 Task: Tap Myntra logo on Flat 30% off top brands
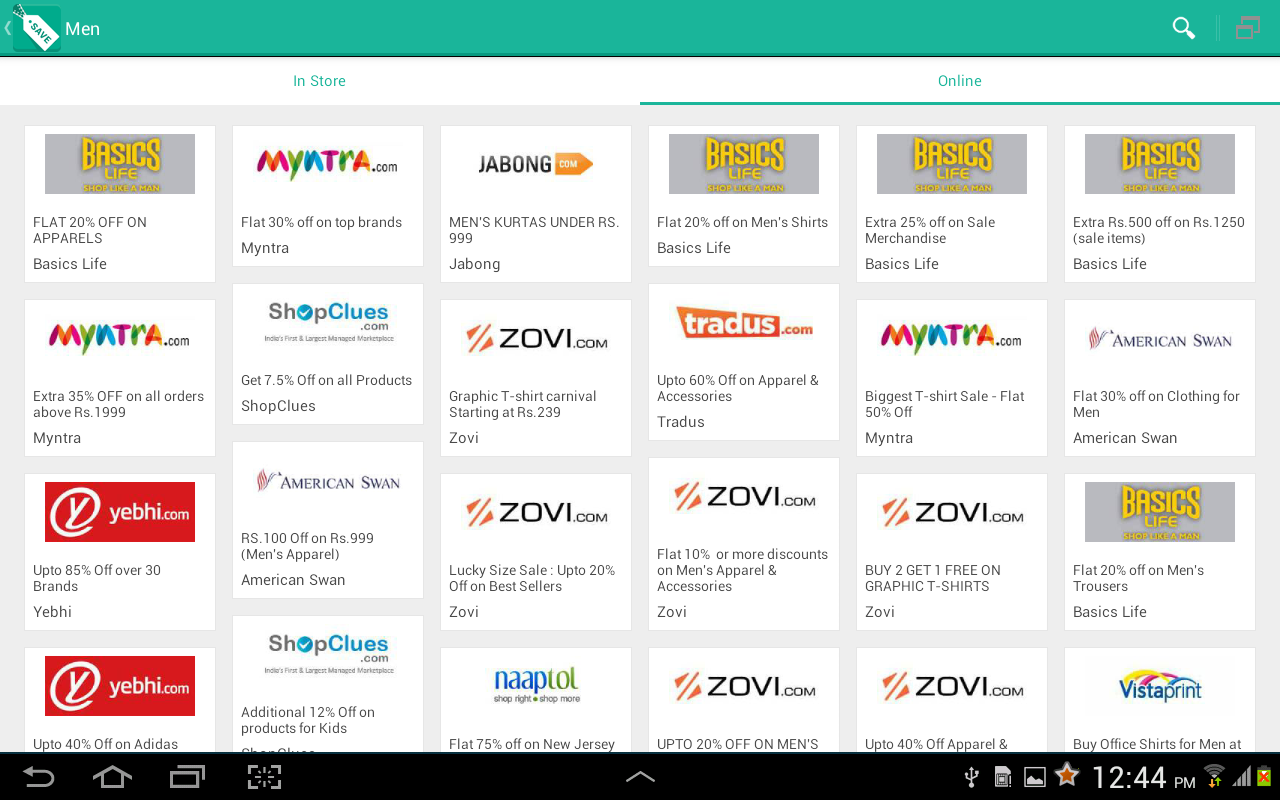328,164
